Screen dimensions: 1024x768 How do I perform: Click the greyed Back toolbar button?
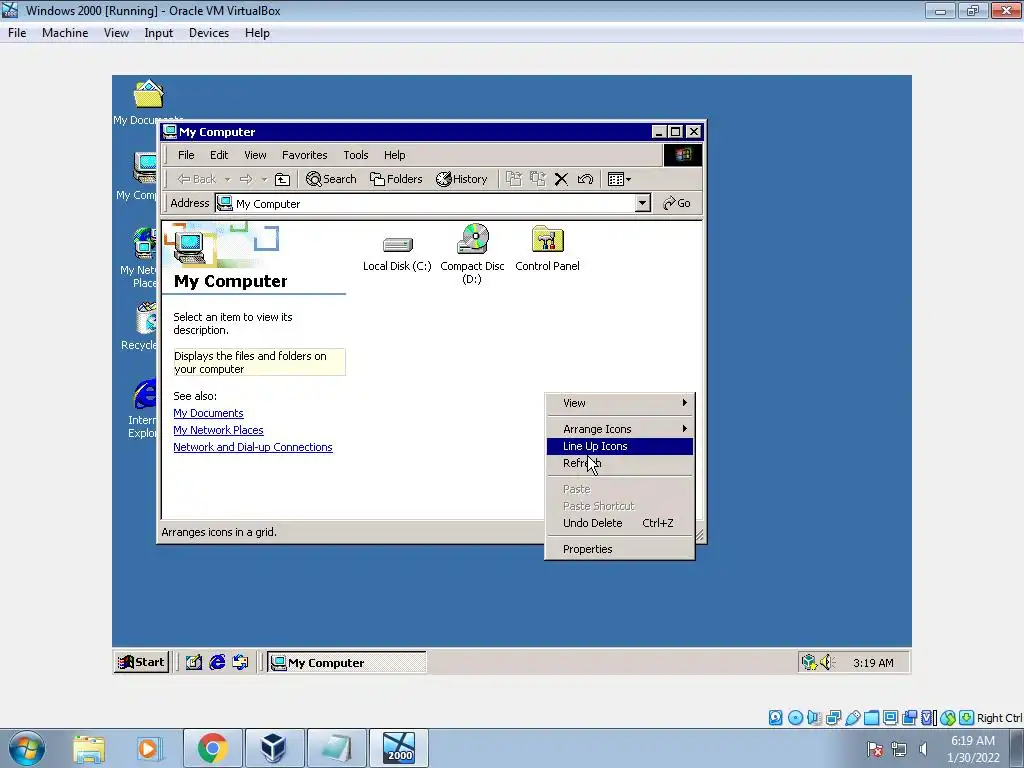[x=197, y=179]
